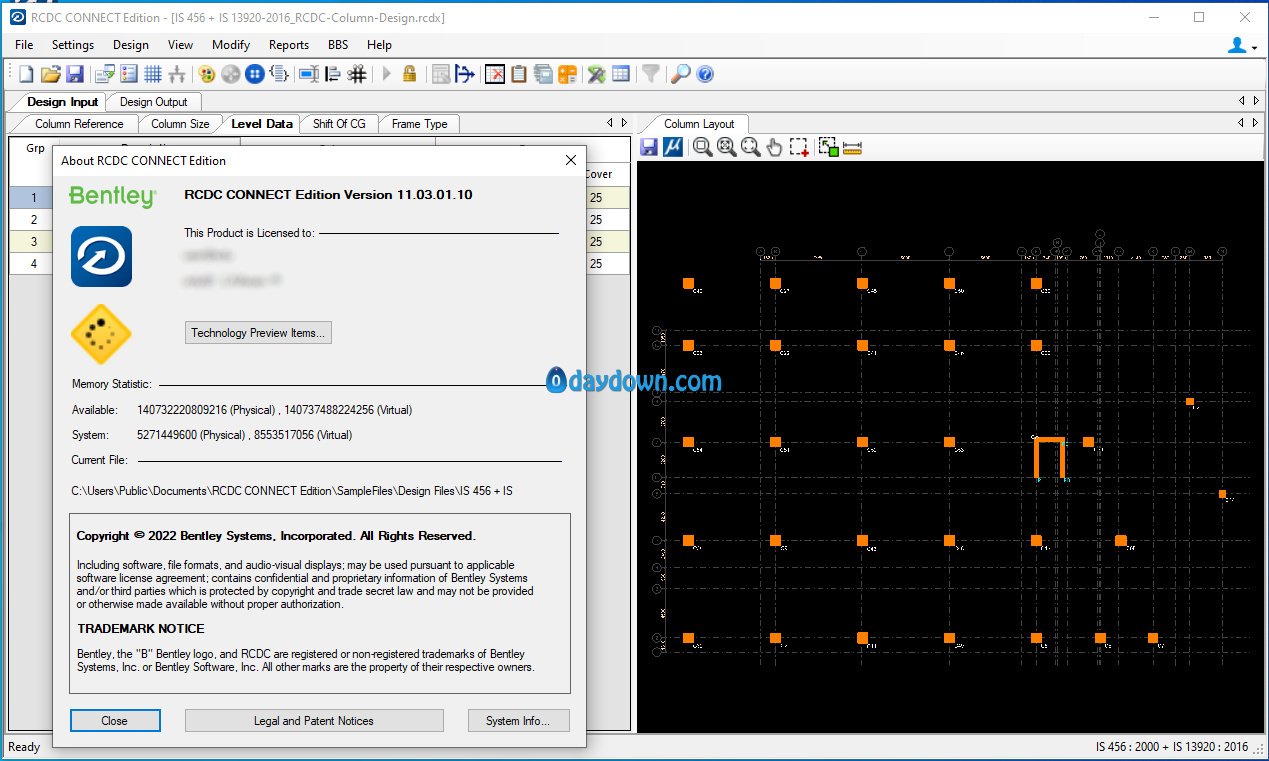Open Legal and Patent Notices

314,720
